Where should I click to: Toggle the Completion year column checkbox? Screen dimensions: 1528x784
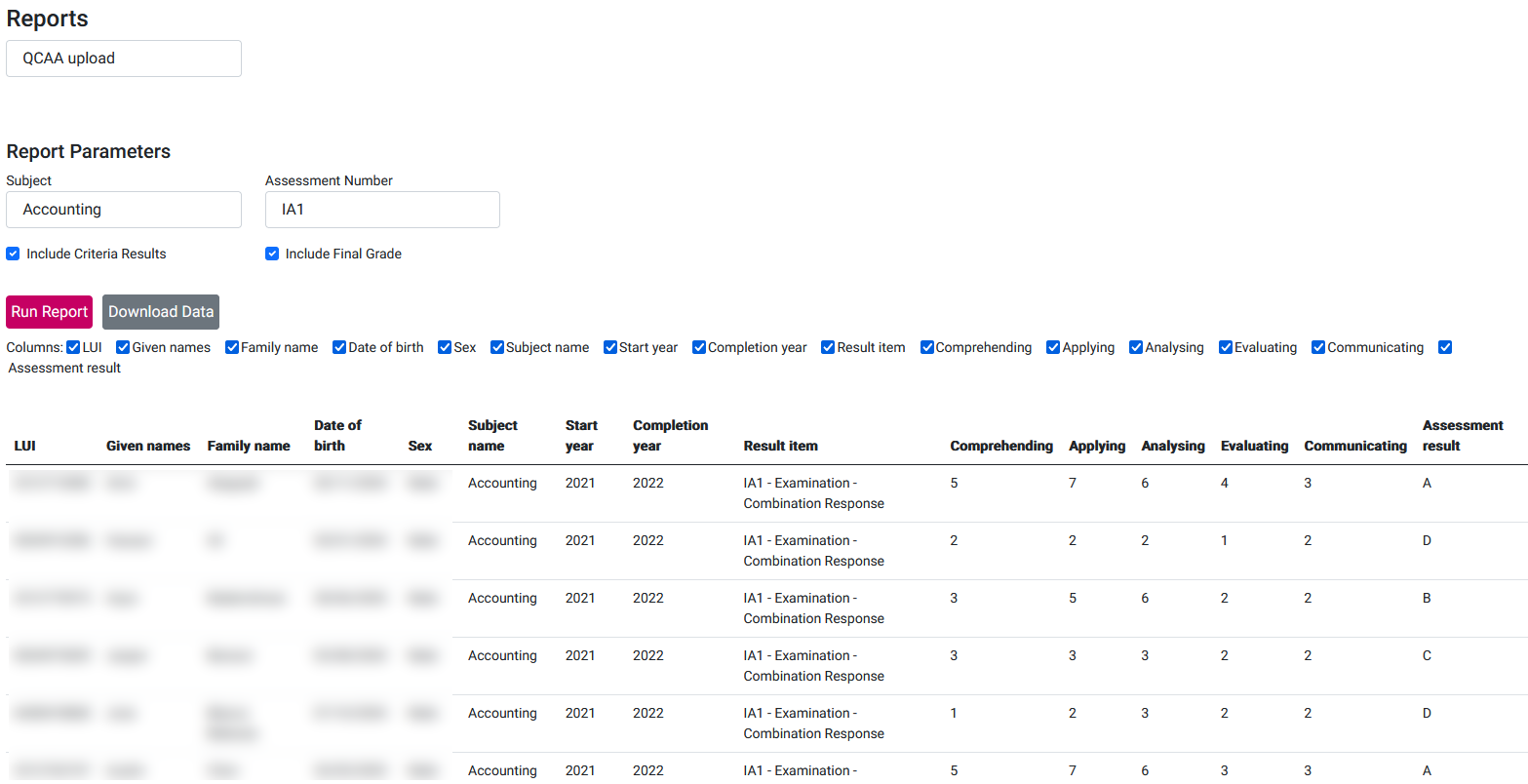(x=699, y=346)
